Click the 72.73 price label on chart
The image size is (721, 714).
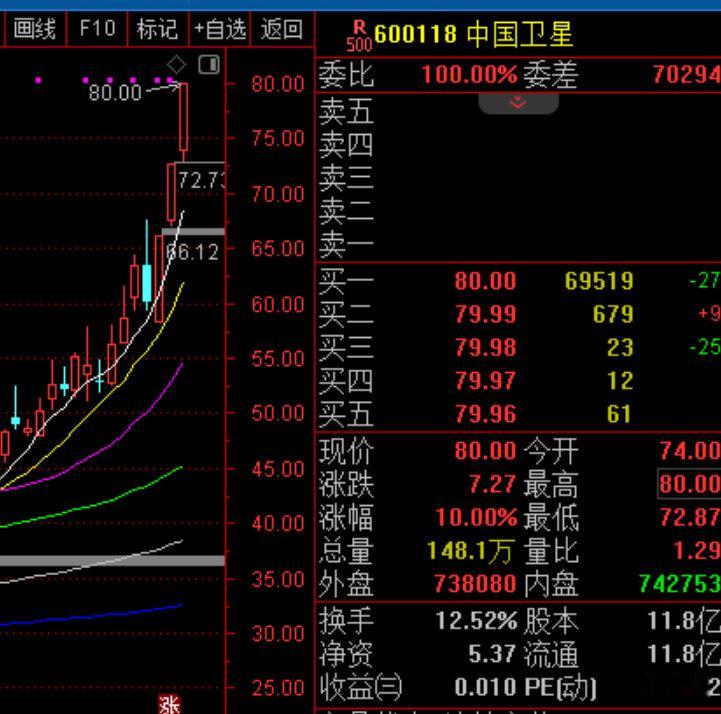tap(202, 180)
